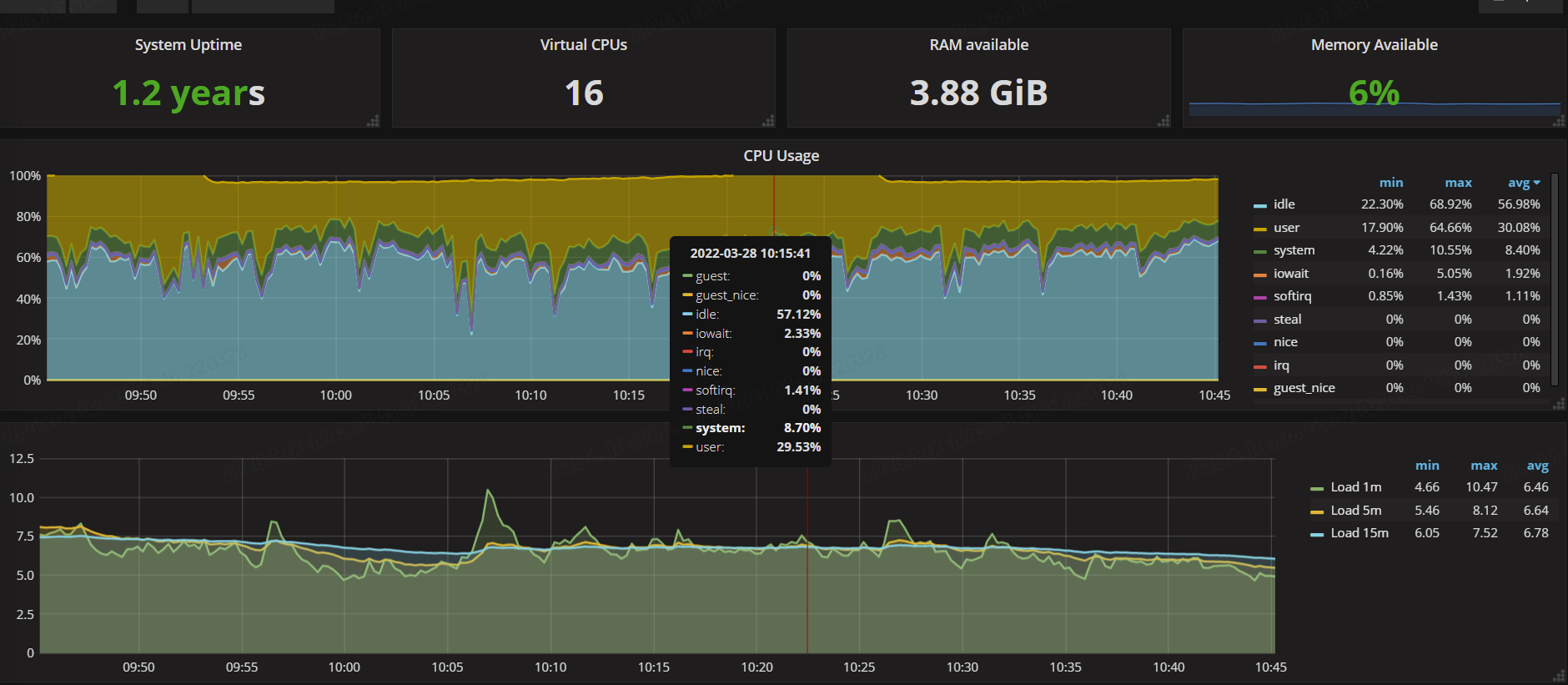1568x685 pixels.
Task: Click the System Uptime panel resize handle
Action: click(374, 121)
